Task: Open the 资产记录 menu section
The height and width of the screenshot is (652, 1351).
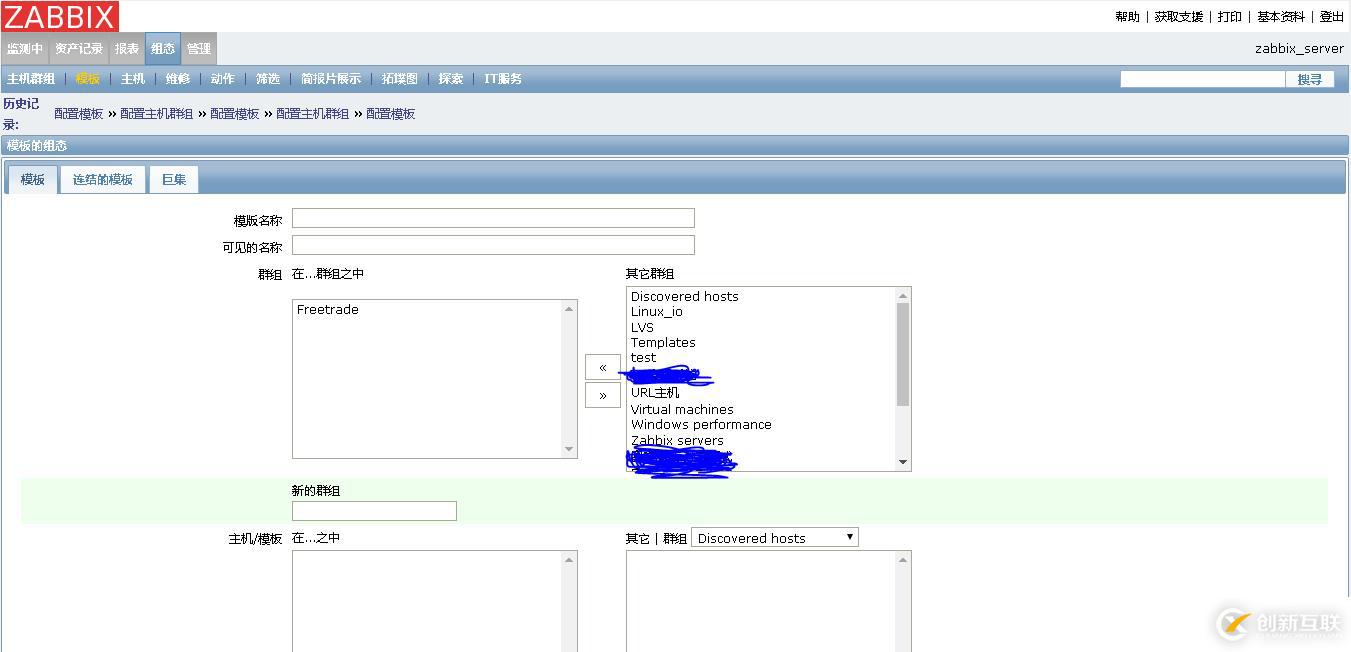Action: [80, 47]
